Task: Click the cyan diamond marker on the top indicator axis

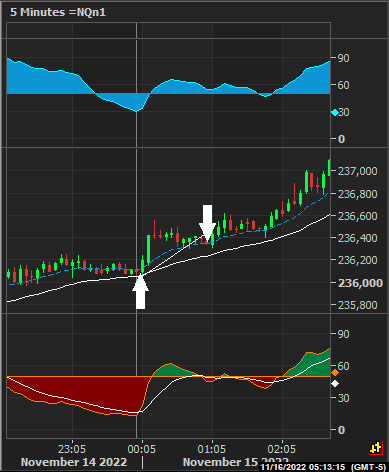Action: 335,113
